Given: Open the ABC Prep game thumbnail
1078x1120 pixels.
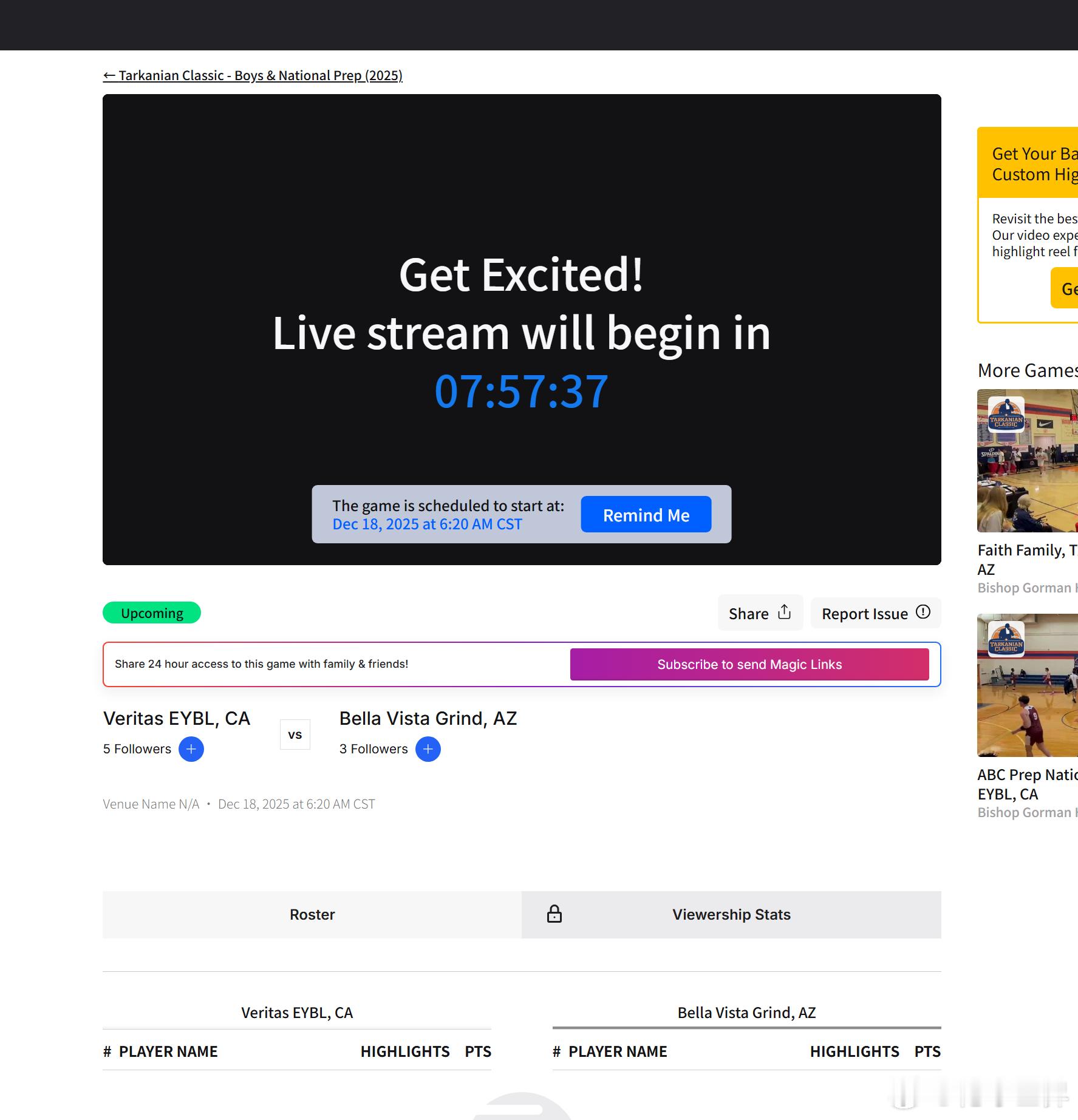Looking at the screenshot, I should point(1028,685).
